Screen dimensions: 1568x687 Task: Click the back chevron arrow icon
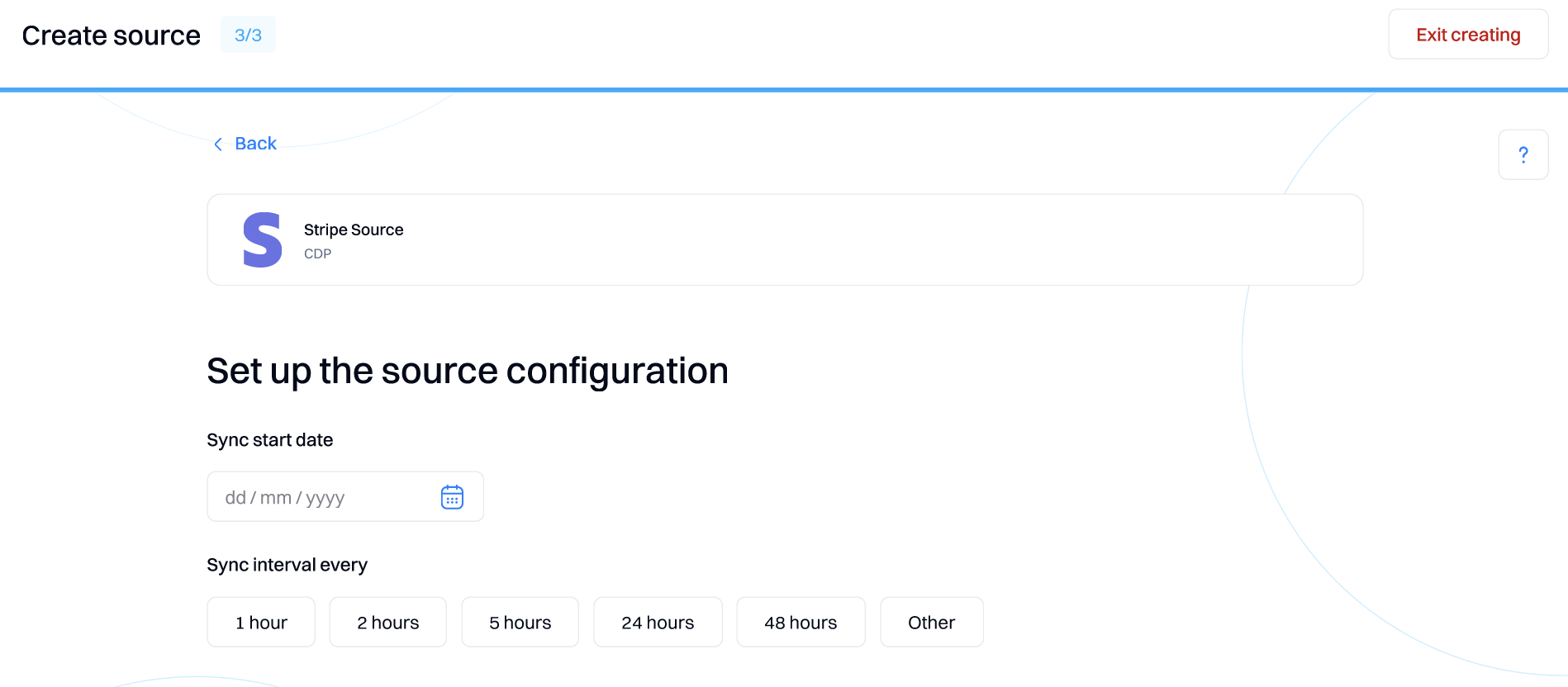218,145
